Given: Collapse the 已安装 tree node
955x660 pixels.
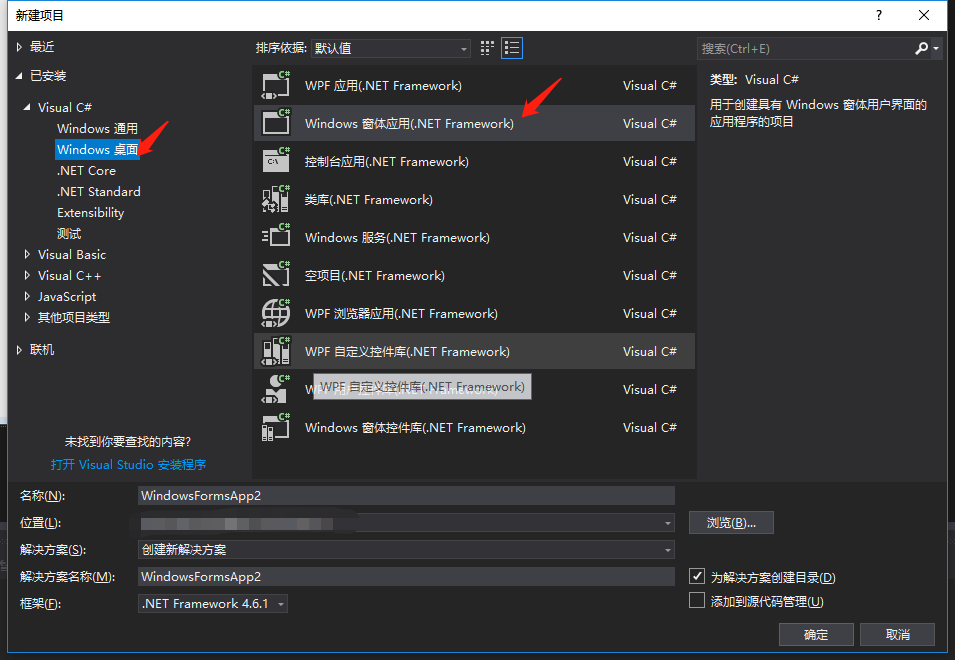Looking at the screenshot, I should coord(19,75).
